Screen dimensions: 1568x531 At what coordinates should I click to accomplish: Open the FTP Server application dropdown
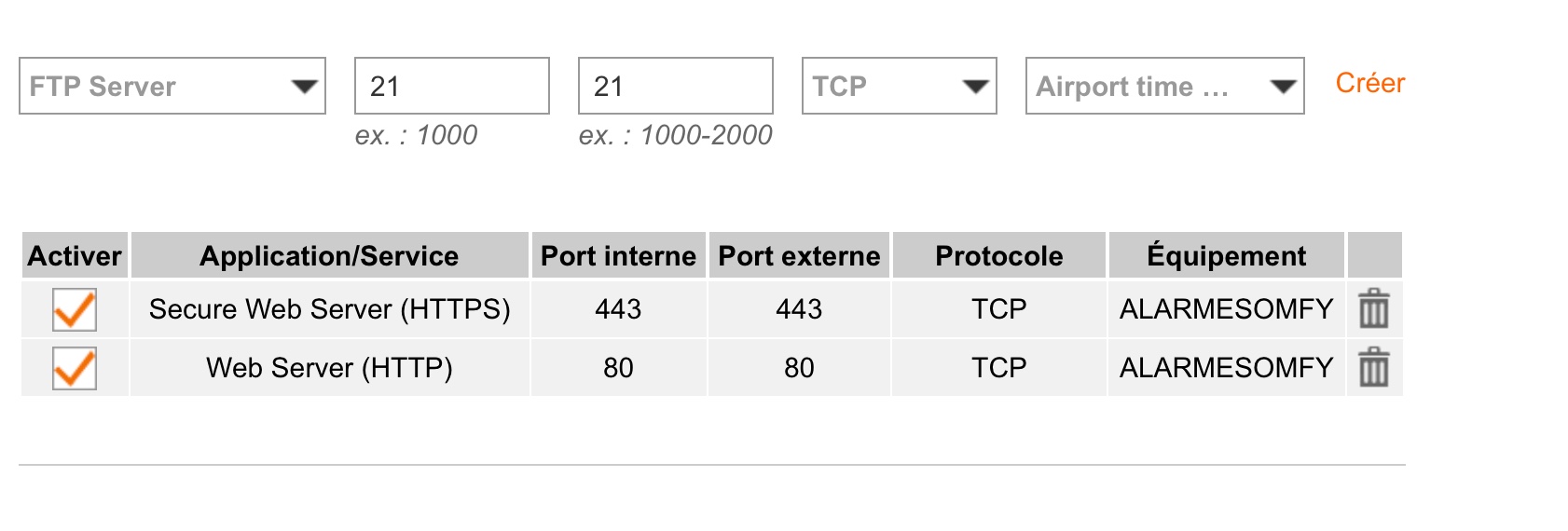pos(172,86)
